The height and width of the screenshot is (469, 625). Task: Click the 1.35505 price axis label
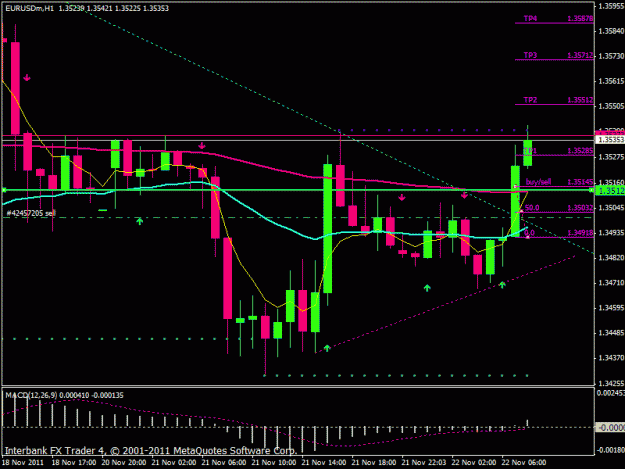tap(611, 106)
